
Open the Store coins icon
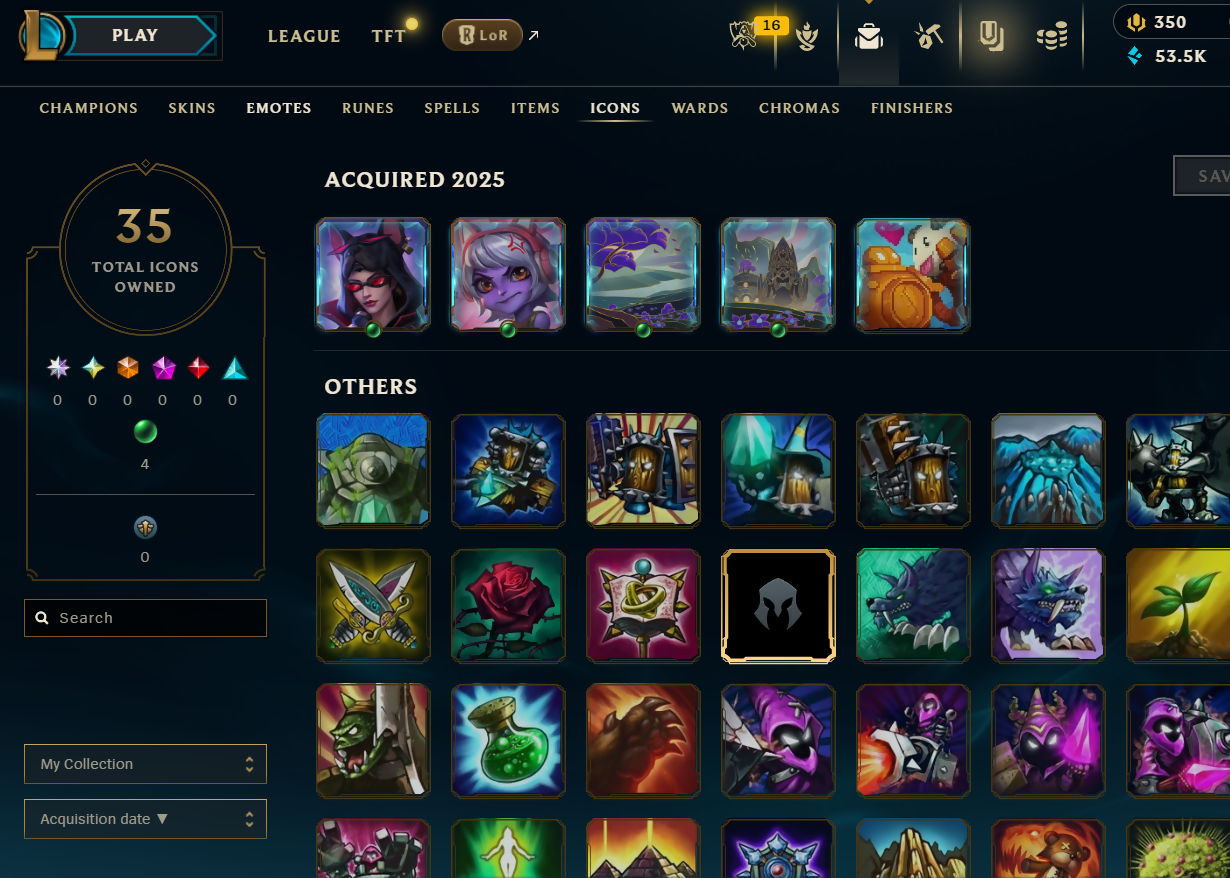(1051, 37)
